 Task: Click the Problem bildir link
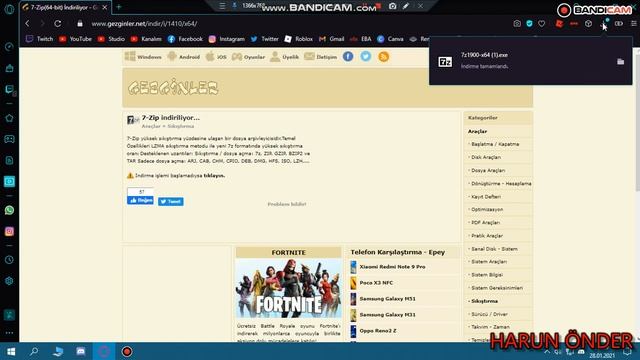click(287, 204)
